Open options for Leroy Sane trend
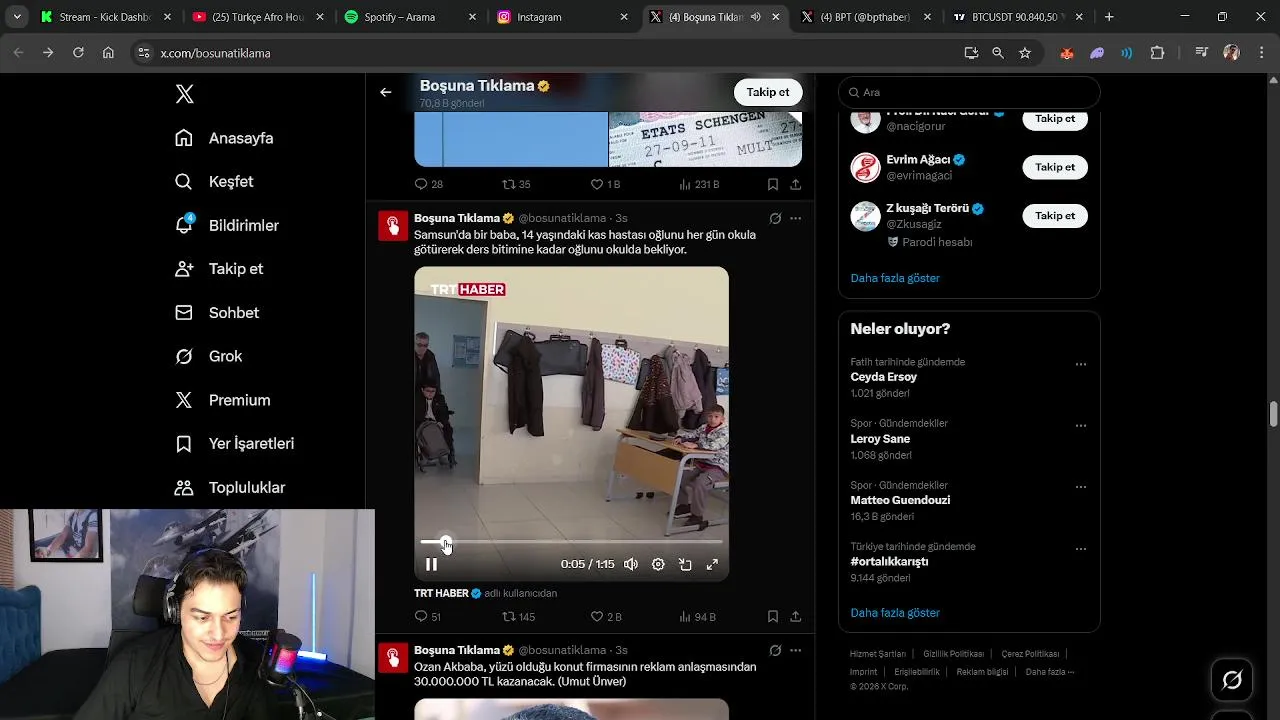The width and height of the screenshot is (1280, 720). tap(1080, 426)
